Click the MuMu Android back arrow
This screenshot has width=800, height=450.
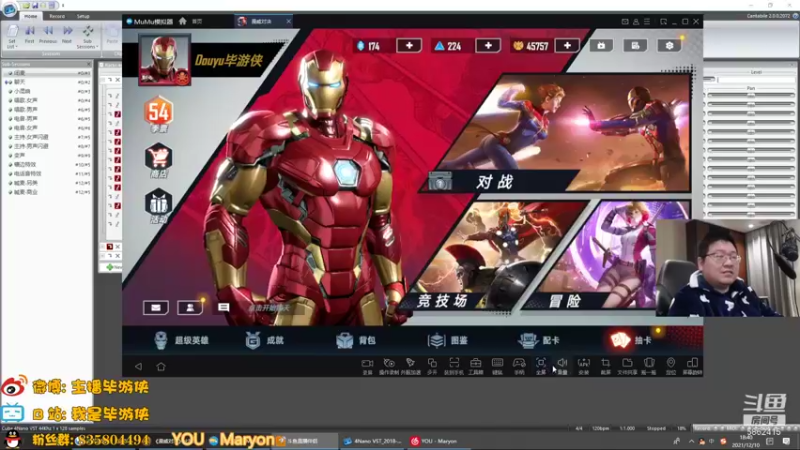click(138, 366)
